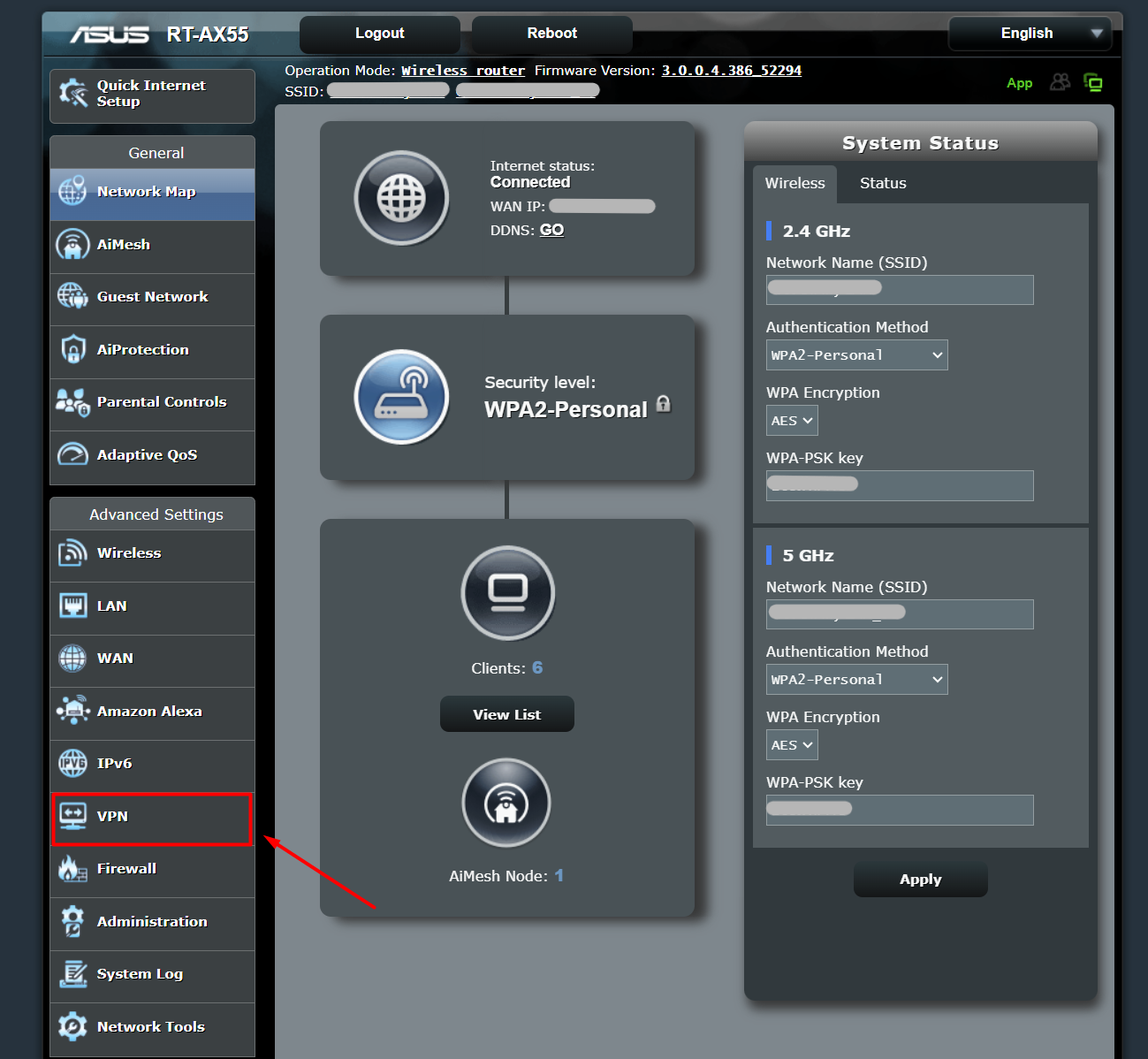Image resolution: width=1148 pixels, height=1059 pixels.
Task: Click the Apply button
Action: tap(920, 879)
